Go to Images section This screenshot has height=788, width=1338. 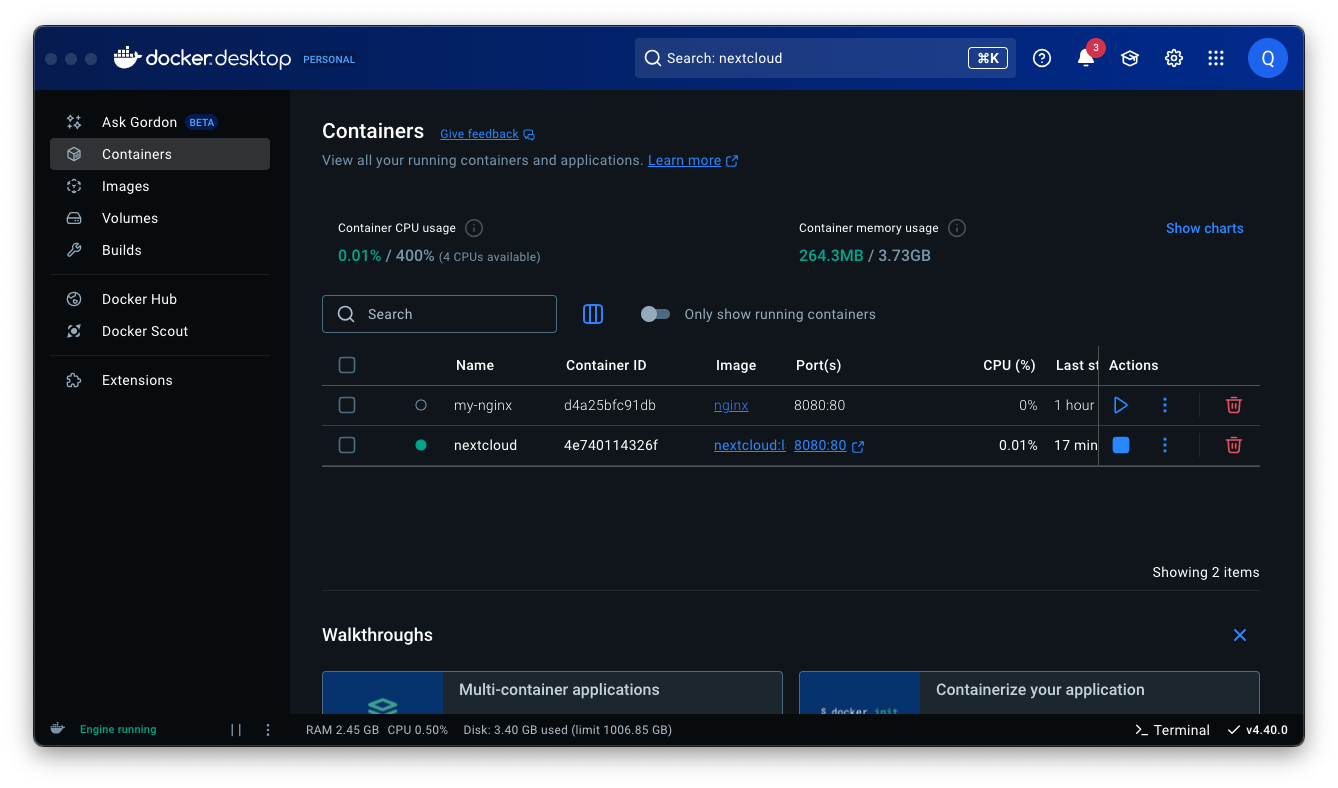pyautogui.click(x=160, y=186)
